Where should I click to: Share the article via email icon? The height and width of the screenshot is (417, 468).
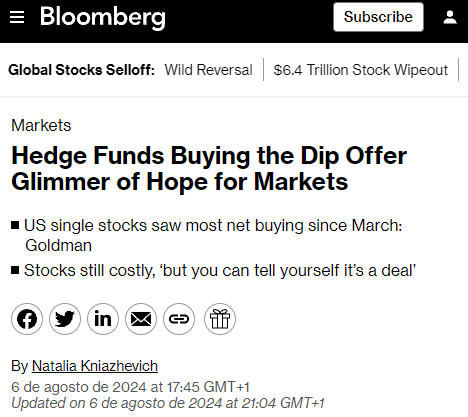pyautogui.click(x=141, y=319)
